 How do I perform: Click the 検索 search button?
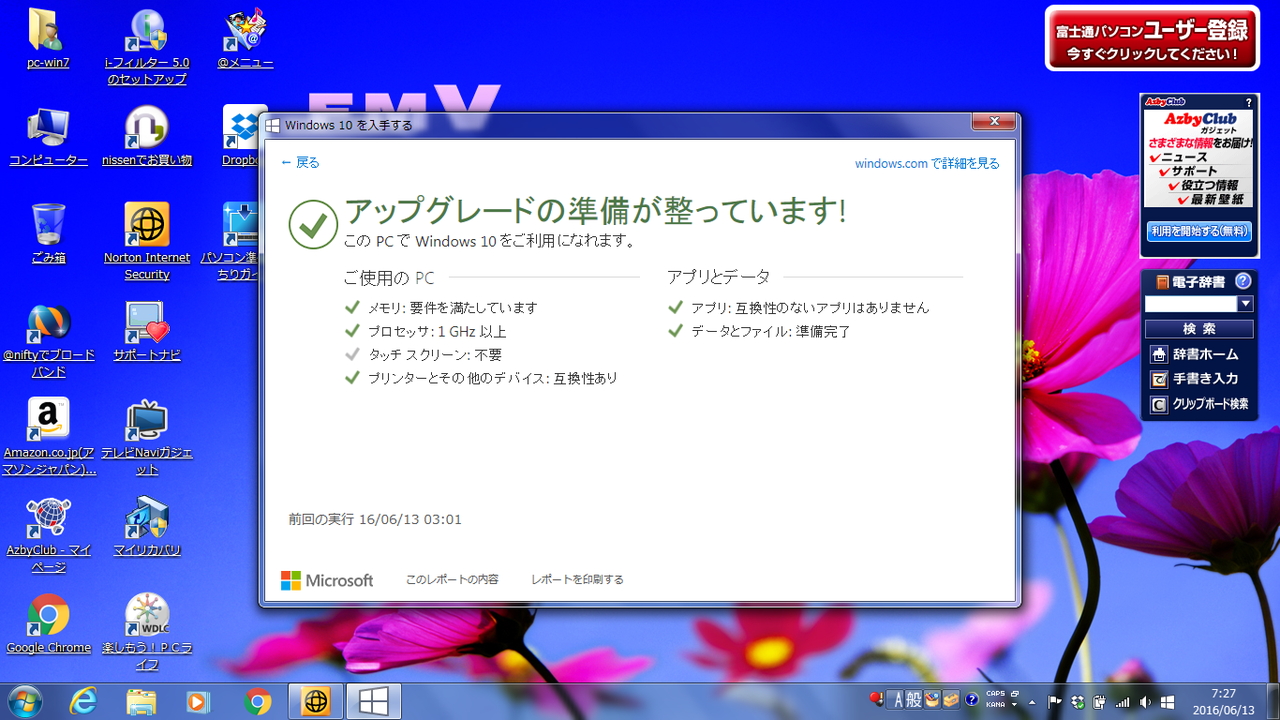(1200, 328)
